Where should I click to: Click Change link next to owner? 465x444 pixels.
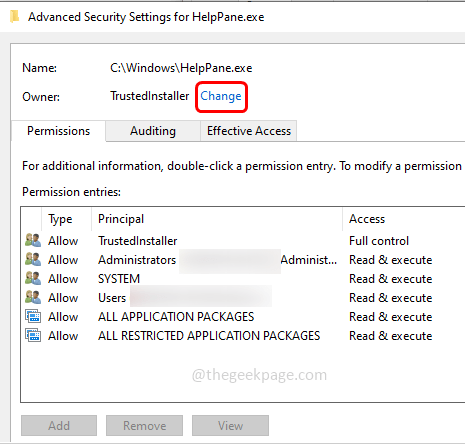click(221, 96)
